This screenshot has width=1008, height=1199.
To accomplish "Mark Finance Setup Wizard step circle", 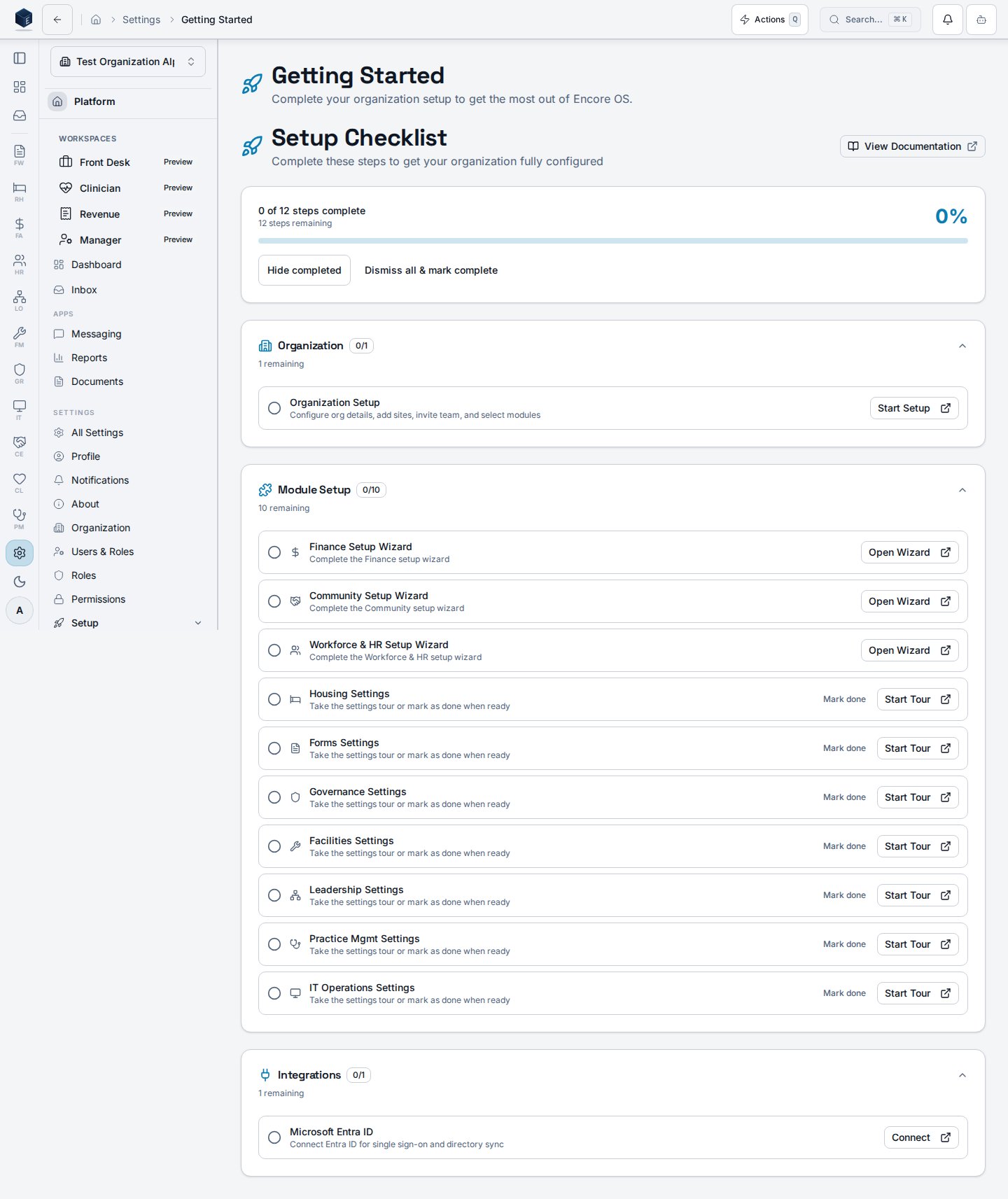I will [x=274, y=552].
